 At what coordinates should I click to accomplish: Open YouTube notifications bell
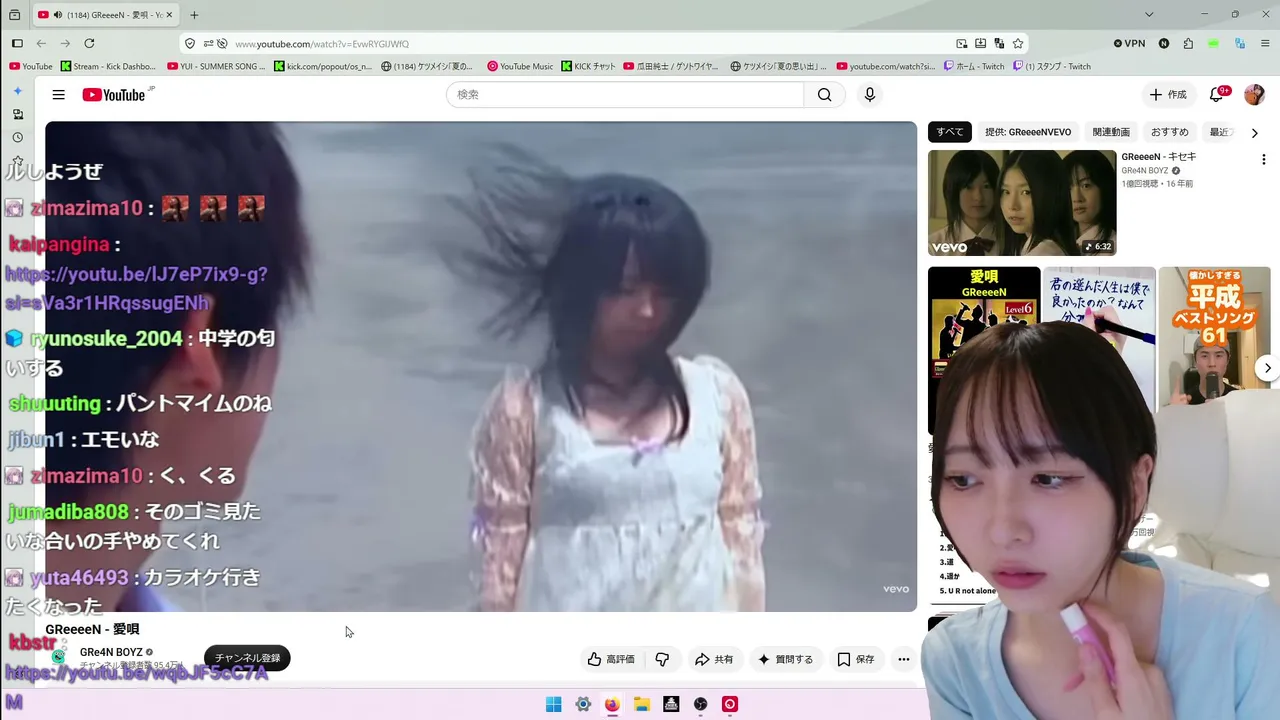point(1217,95)
